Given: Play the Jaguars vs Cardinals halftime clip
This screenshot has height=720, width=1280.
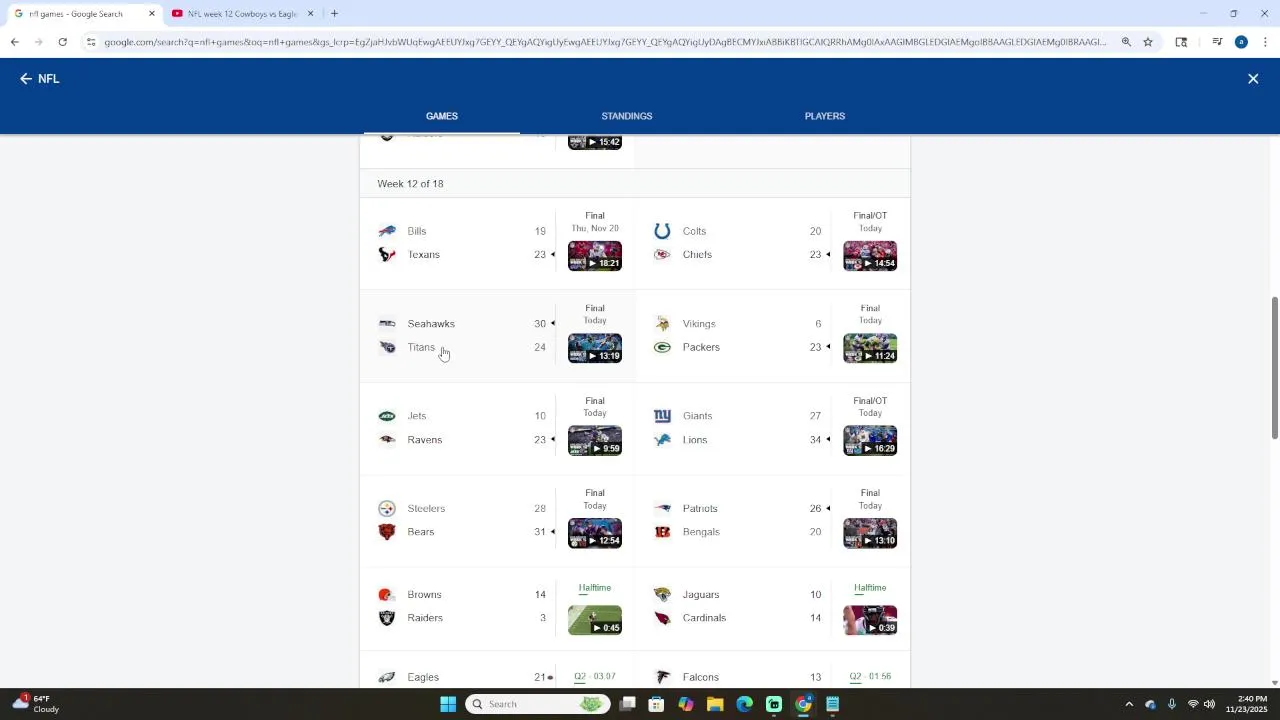Looking at the screenshot, I should (x=870, y=620).
